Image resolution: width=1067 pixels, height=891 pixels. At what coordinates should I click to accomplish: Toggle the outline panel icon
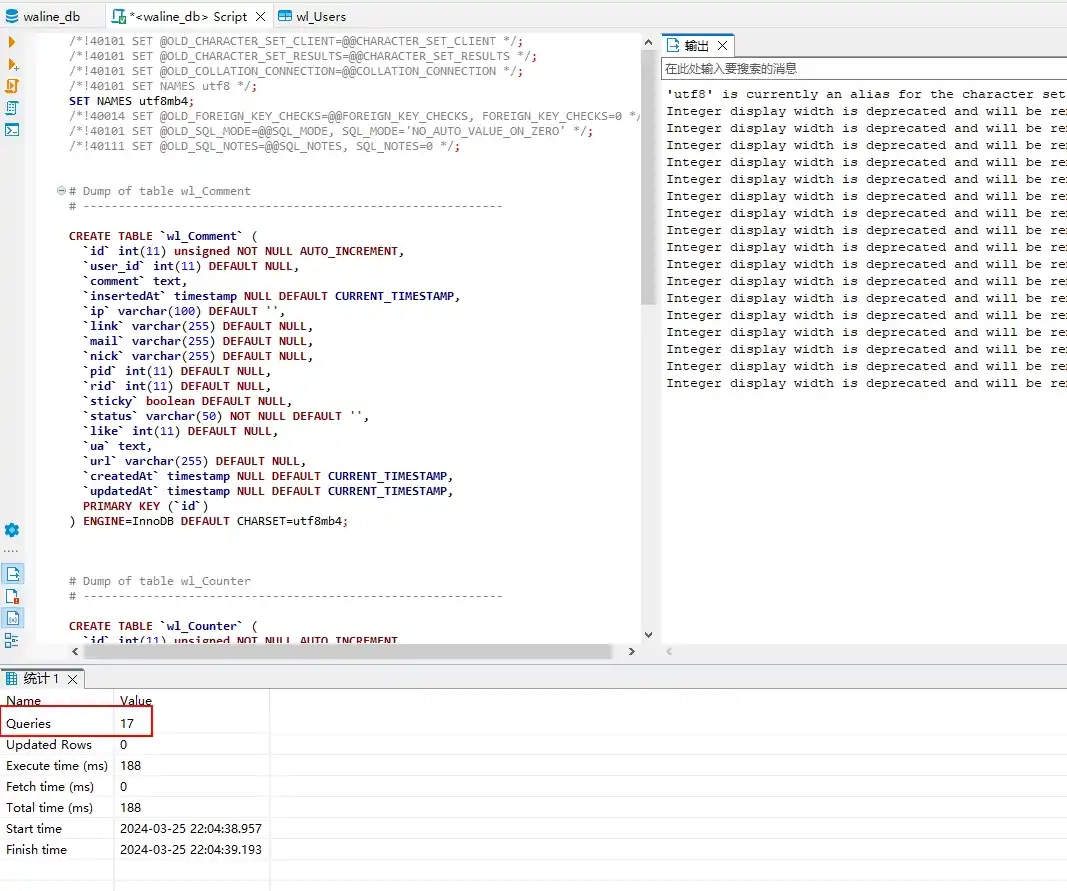click(x=12, y=641)
